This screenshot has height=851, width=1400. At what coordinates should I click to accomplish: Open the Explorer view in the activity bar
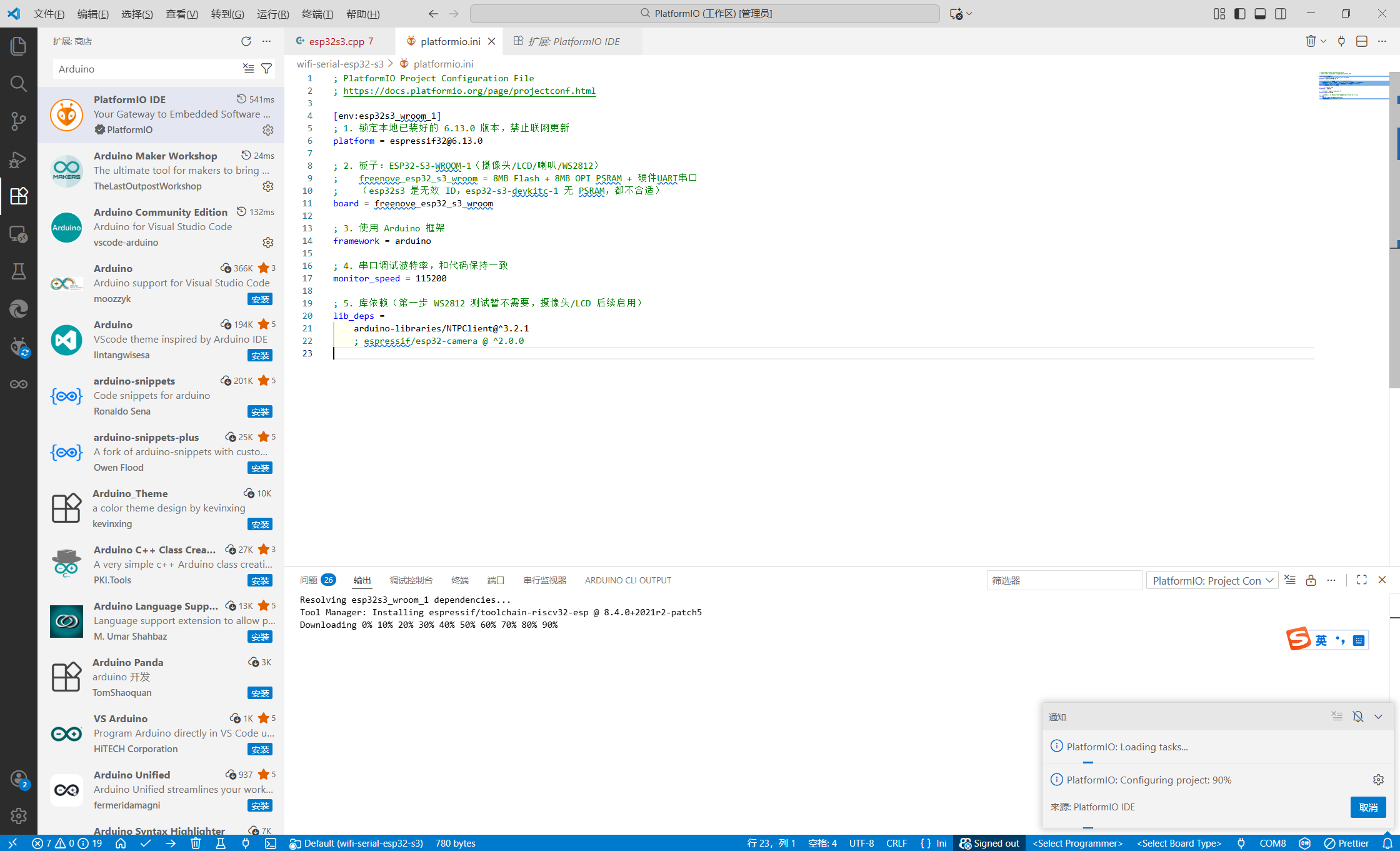(x=19, y=46)
